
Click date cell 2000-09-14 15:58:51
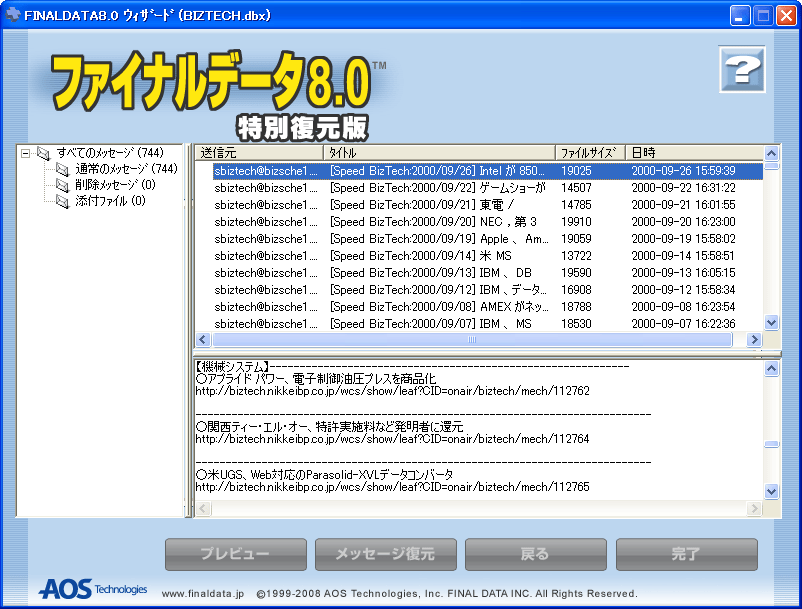tap(683, 256)
